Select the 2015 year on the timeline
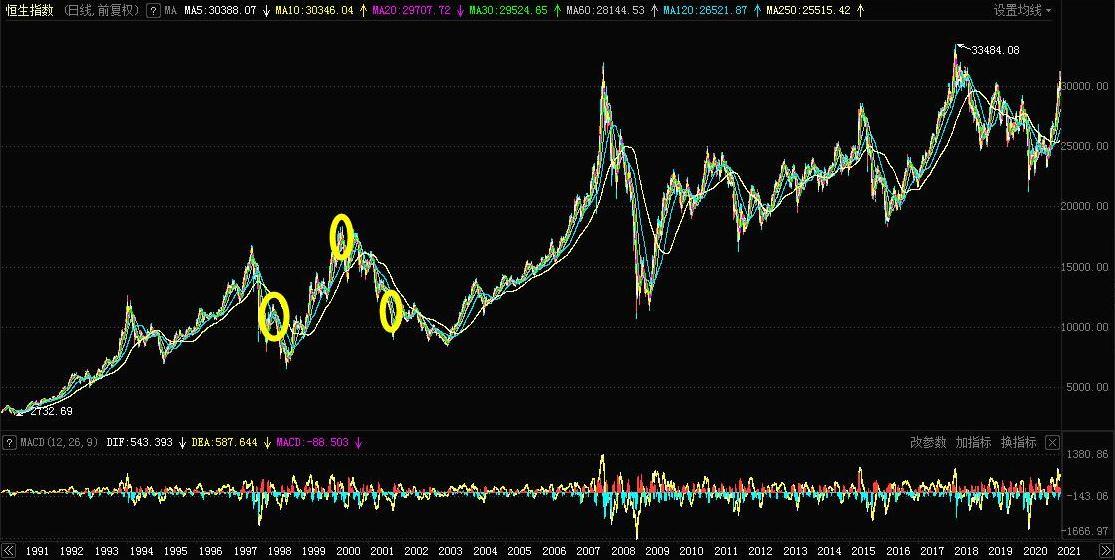The image size is (1115, 560). coord(863,551)
